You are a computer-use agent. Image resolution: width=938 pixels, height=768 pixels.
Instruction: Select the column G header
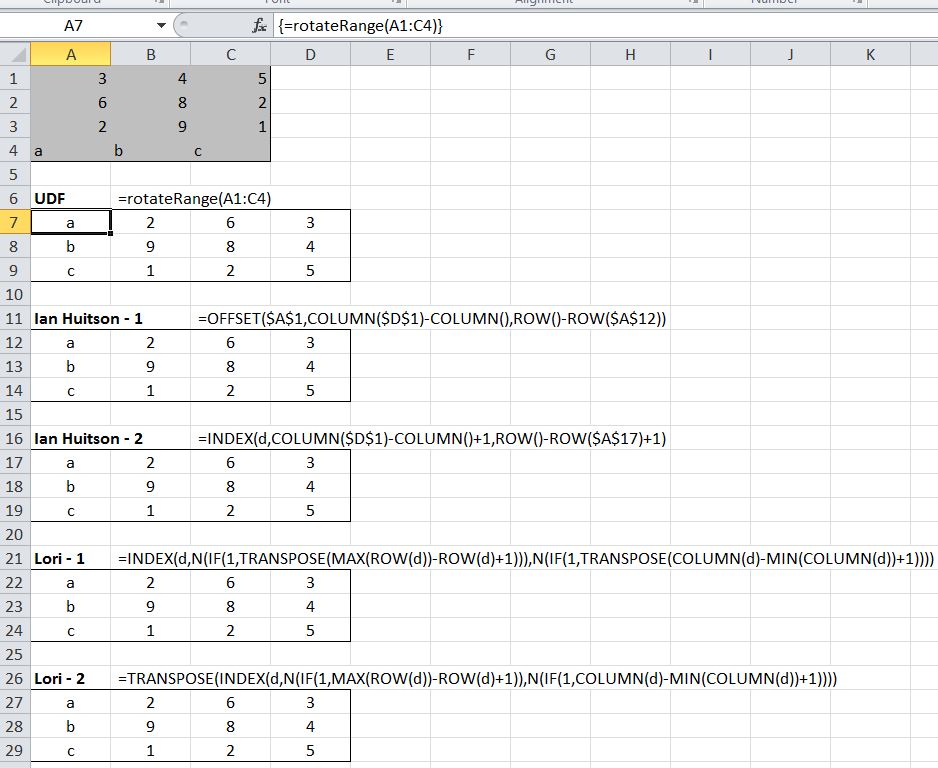tap(550, 55)
